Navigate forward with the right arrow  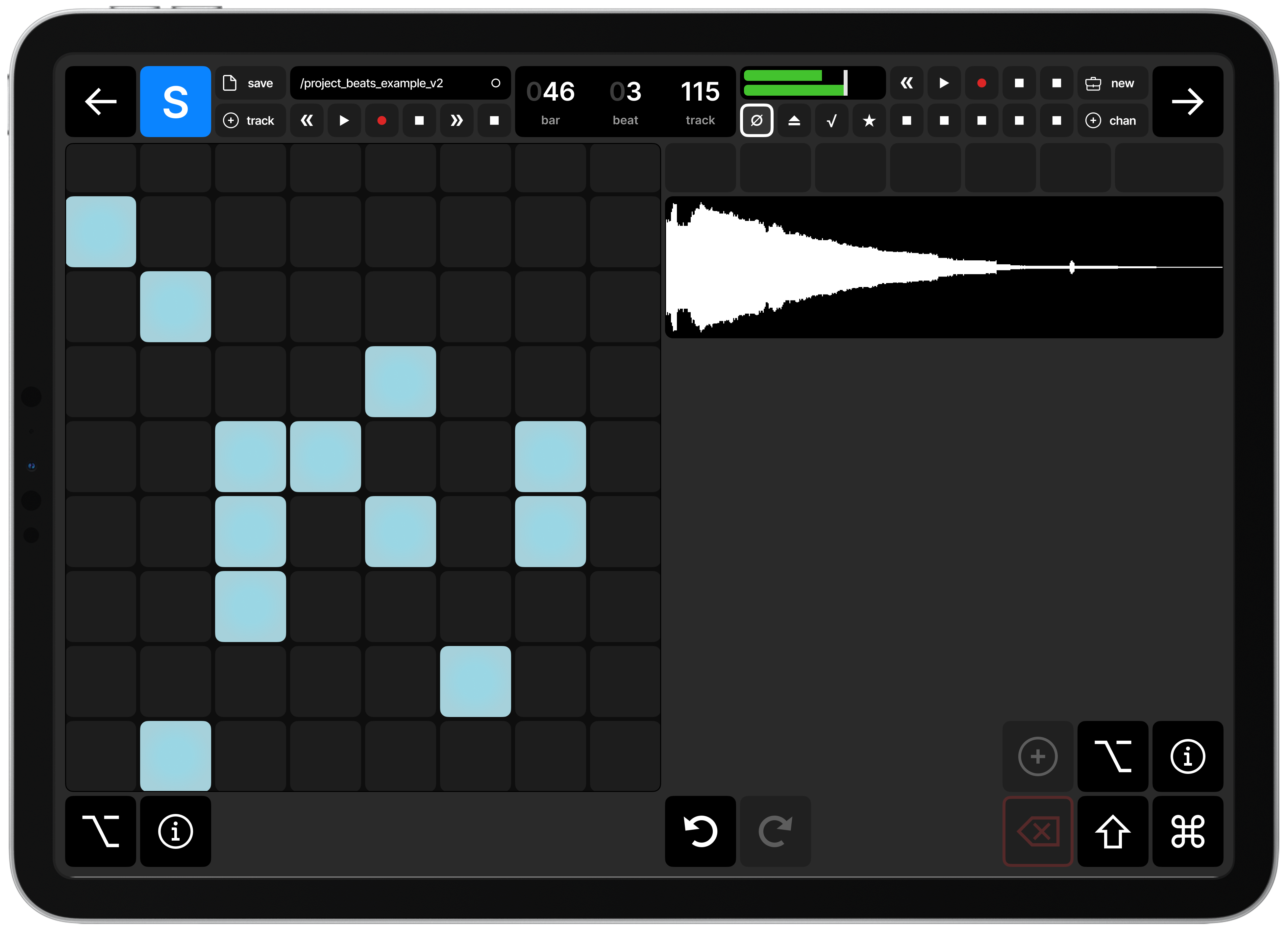(x=1188, y=102)
